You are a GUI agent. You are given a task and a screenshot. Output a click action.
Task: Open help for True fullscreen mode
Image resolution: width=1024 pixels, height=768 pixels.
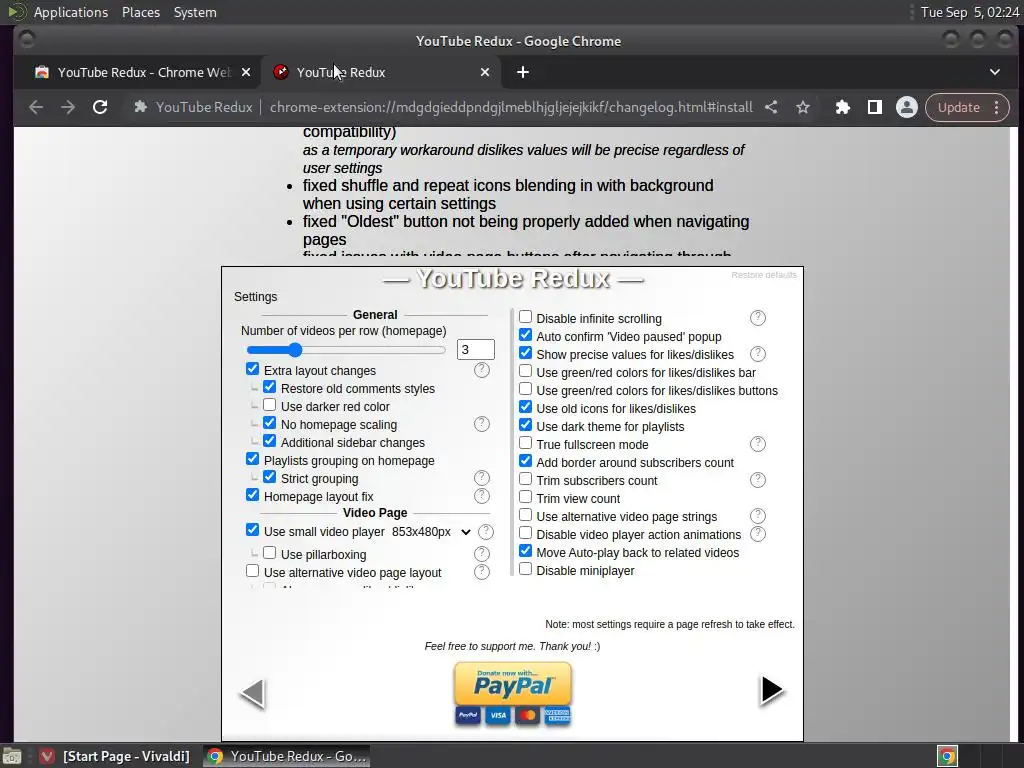[758, 444]
